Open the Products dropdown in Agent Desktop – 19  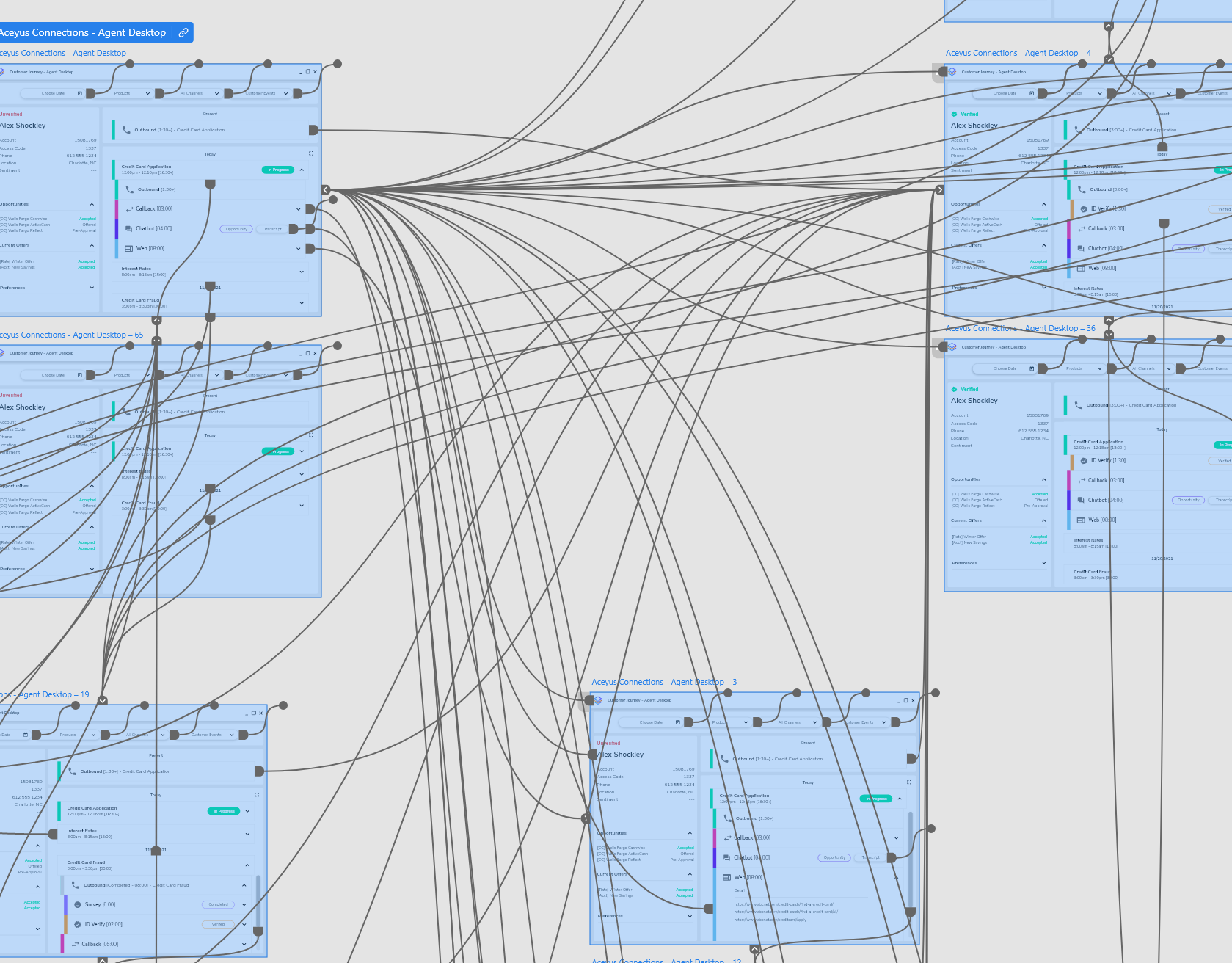pos(78,735)
